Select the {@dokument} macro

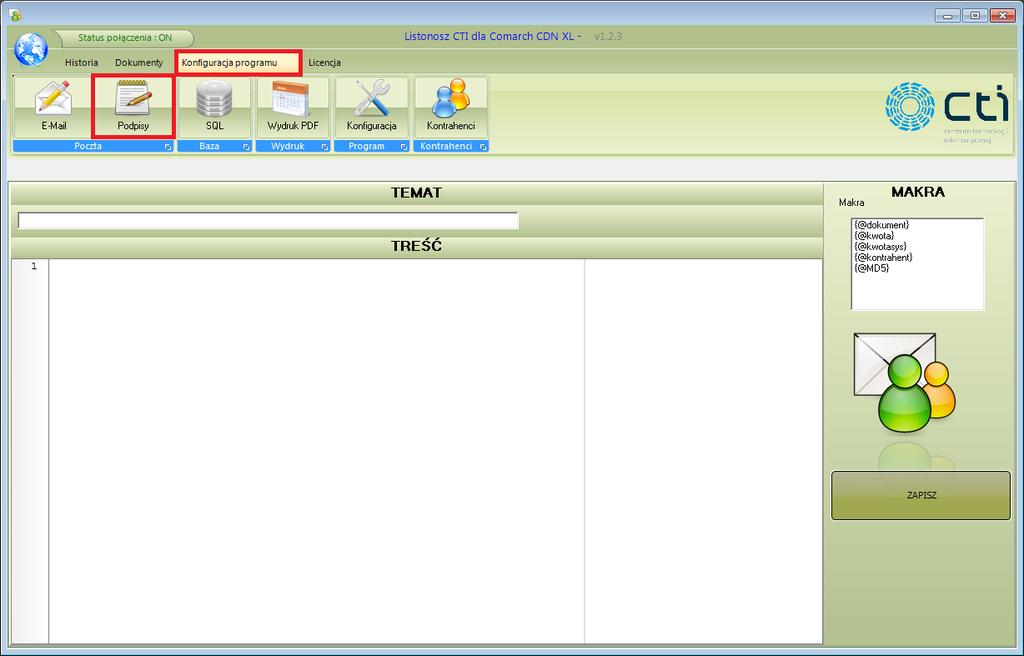[881, 225]
